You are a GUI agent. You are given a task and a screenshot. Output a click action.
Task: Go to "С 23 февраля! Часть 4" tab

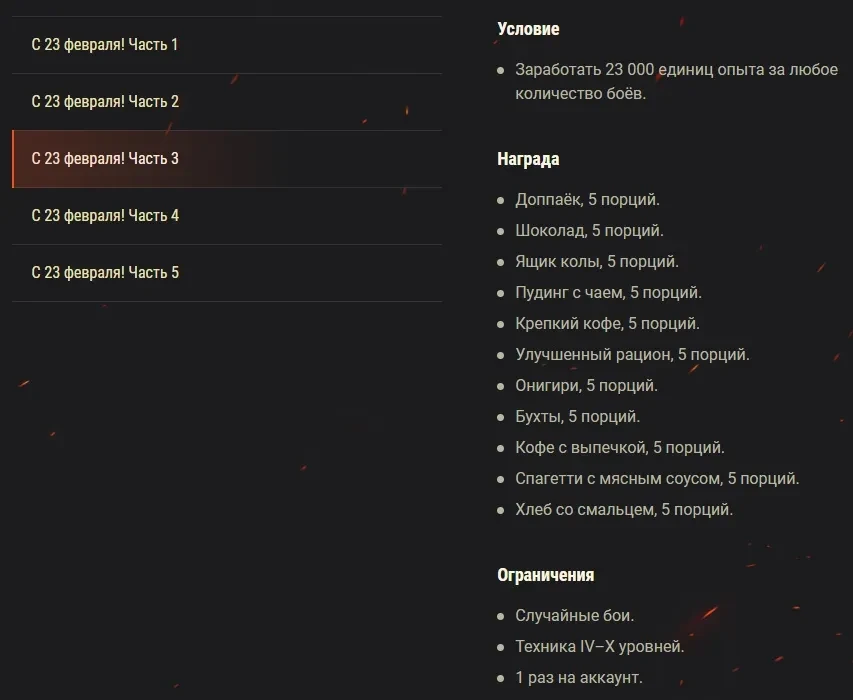point(105,216)
